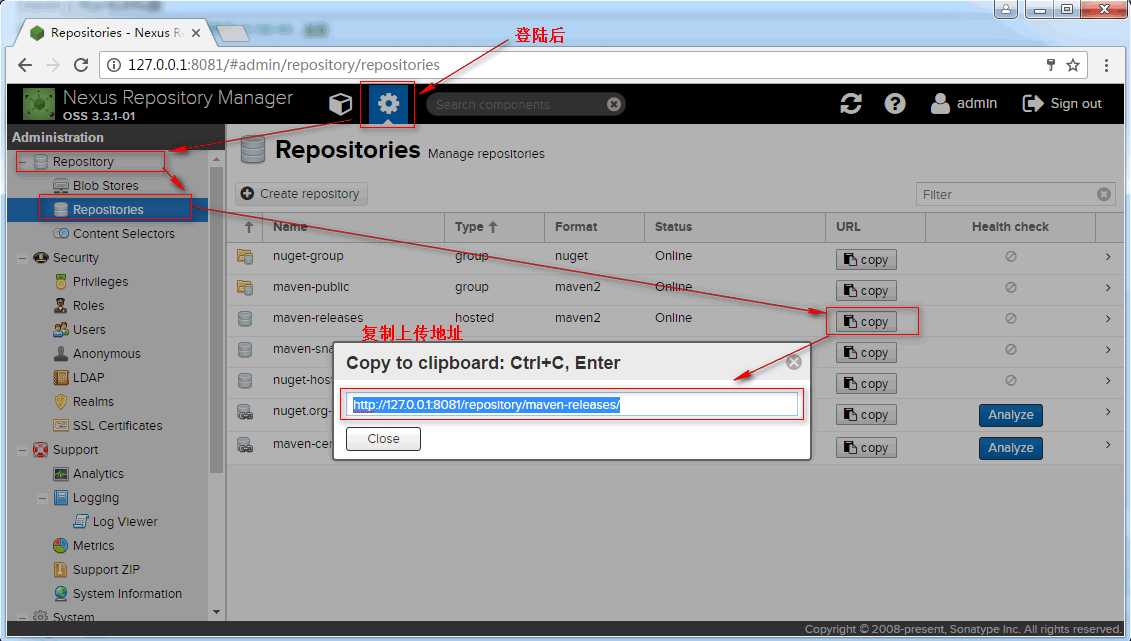Collapse the Security tree node
This screenshot has width=1131, height=641.
click(x=22, y=257)
